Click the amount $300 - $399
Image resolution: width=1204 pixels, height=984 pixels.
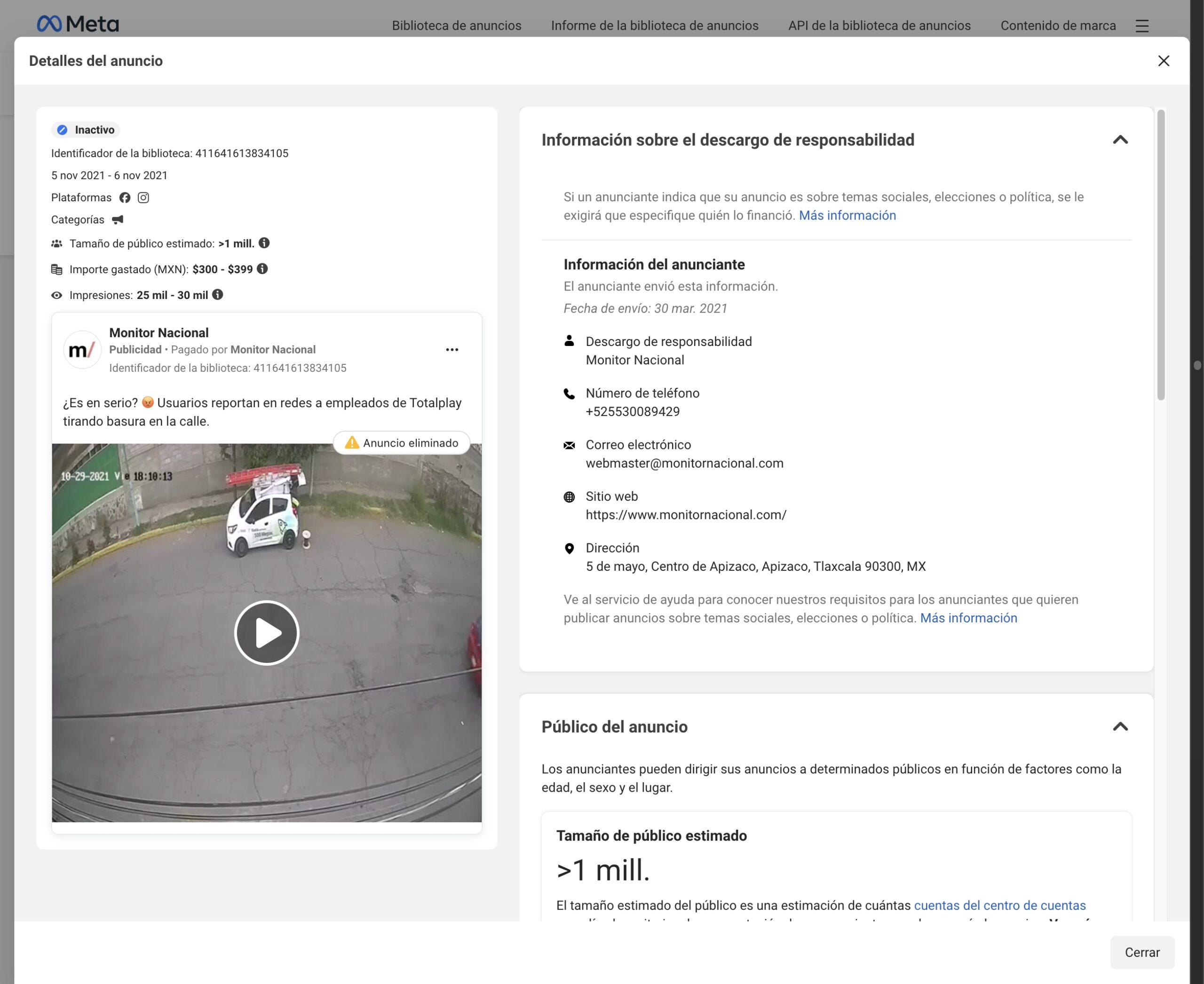tap(222, 269)
